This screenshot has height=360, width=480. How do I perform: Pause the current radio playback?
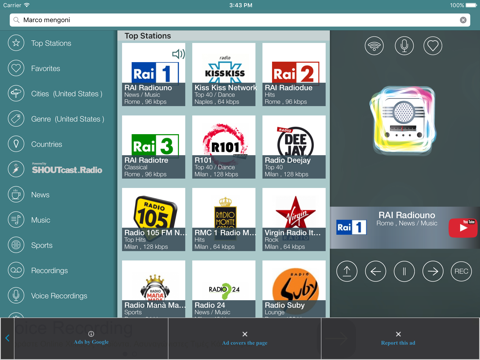pos(404,271)
